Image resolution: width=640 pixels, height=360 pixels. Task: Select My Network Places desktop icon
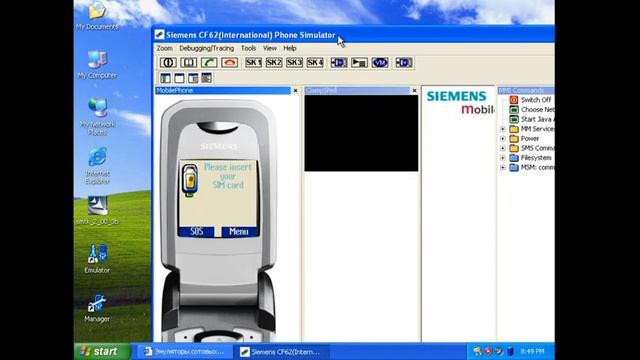pyautogui.click(x=97, y=117)
